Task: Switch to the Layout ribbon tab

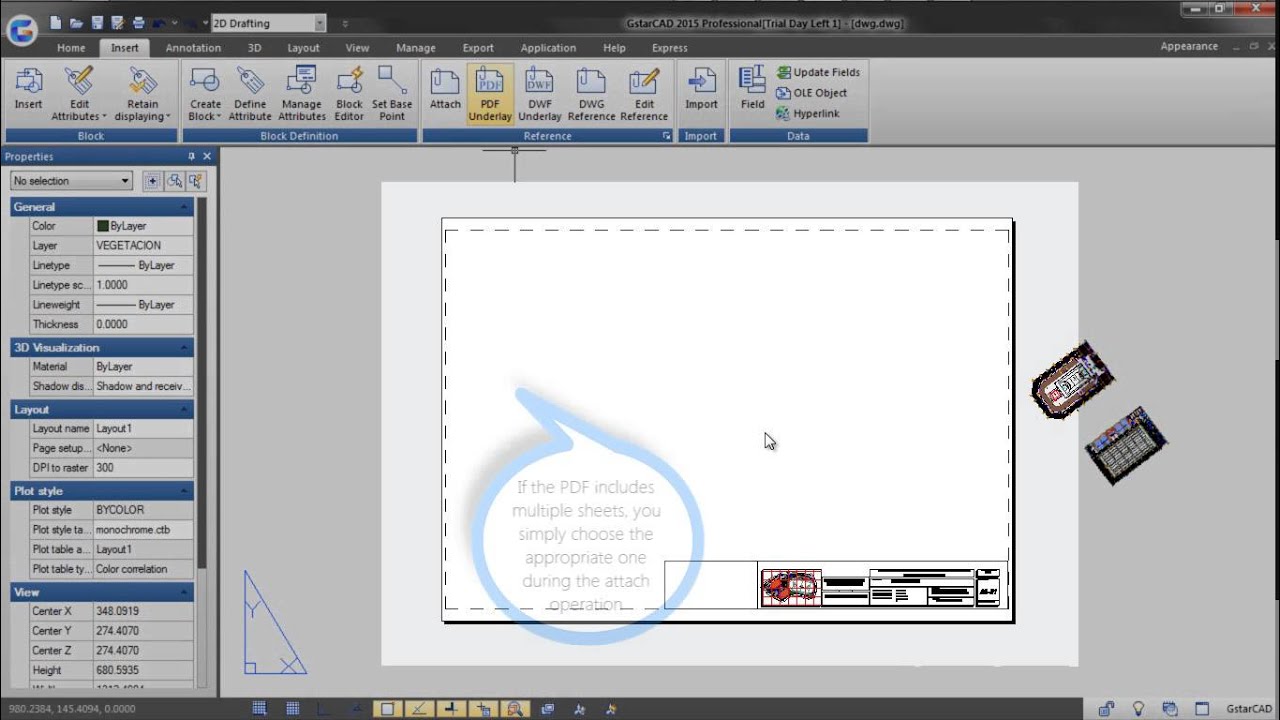Action: [x=304, y=48]
